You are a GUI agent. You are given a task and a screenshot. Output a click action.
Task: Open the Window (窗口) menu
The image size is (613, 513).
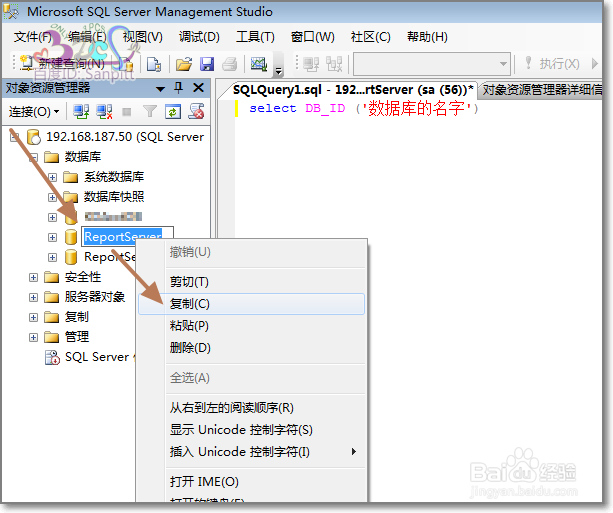coord(313,37)
